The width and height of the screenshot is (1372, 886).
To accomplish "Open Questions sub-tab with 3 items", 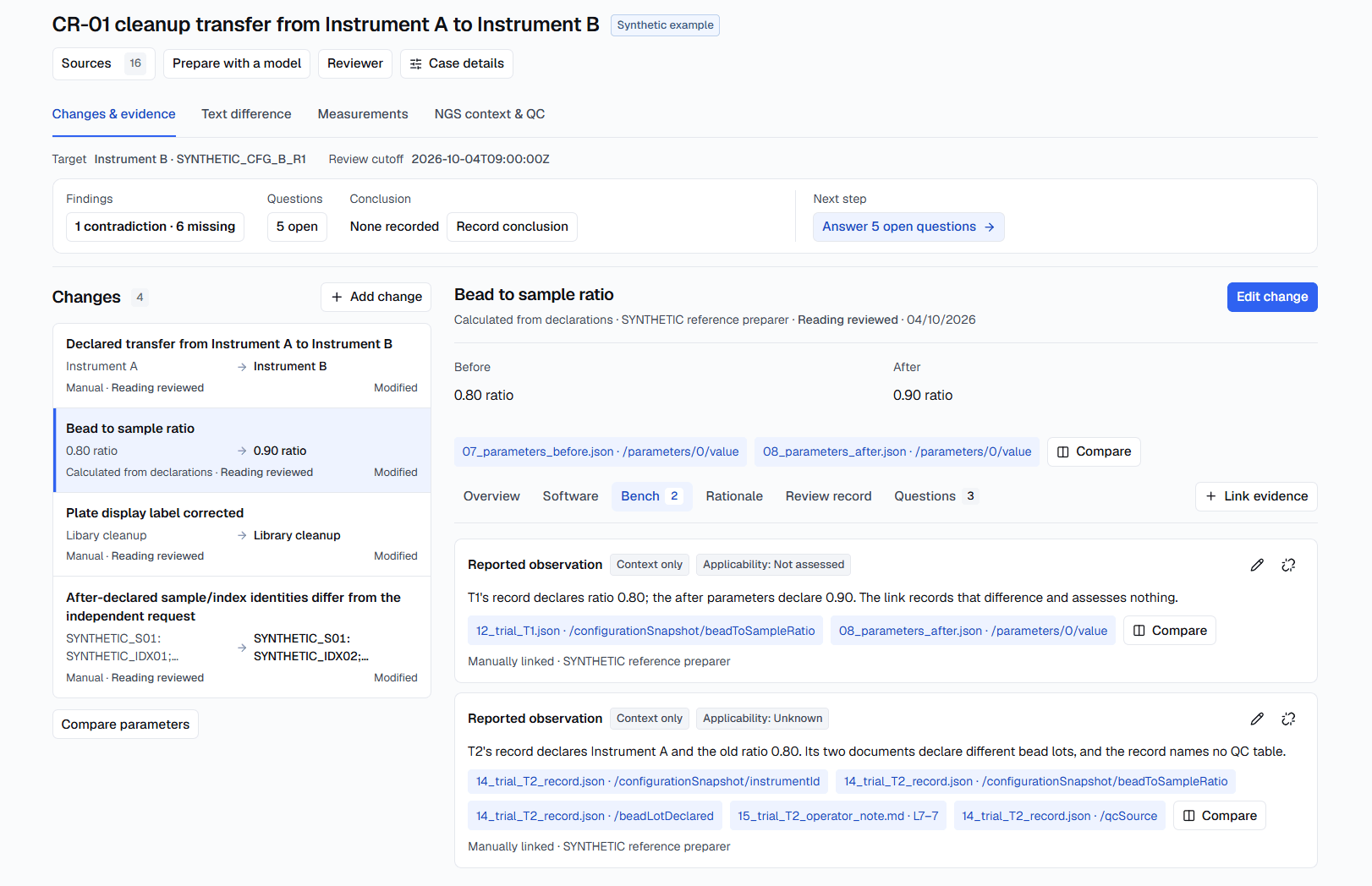I will click(x=936, y=496).
